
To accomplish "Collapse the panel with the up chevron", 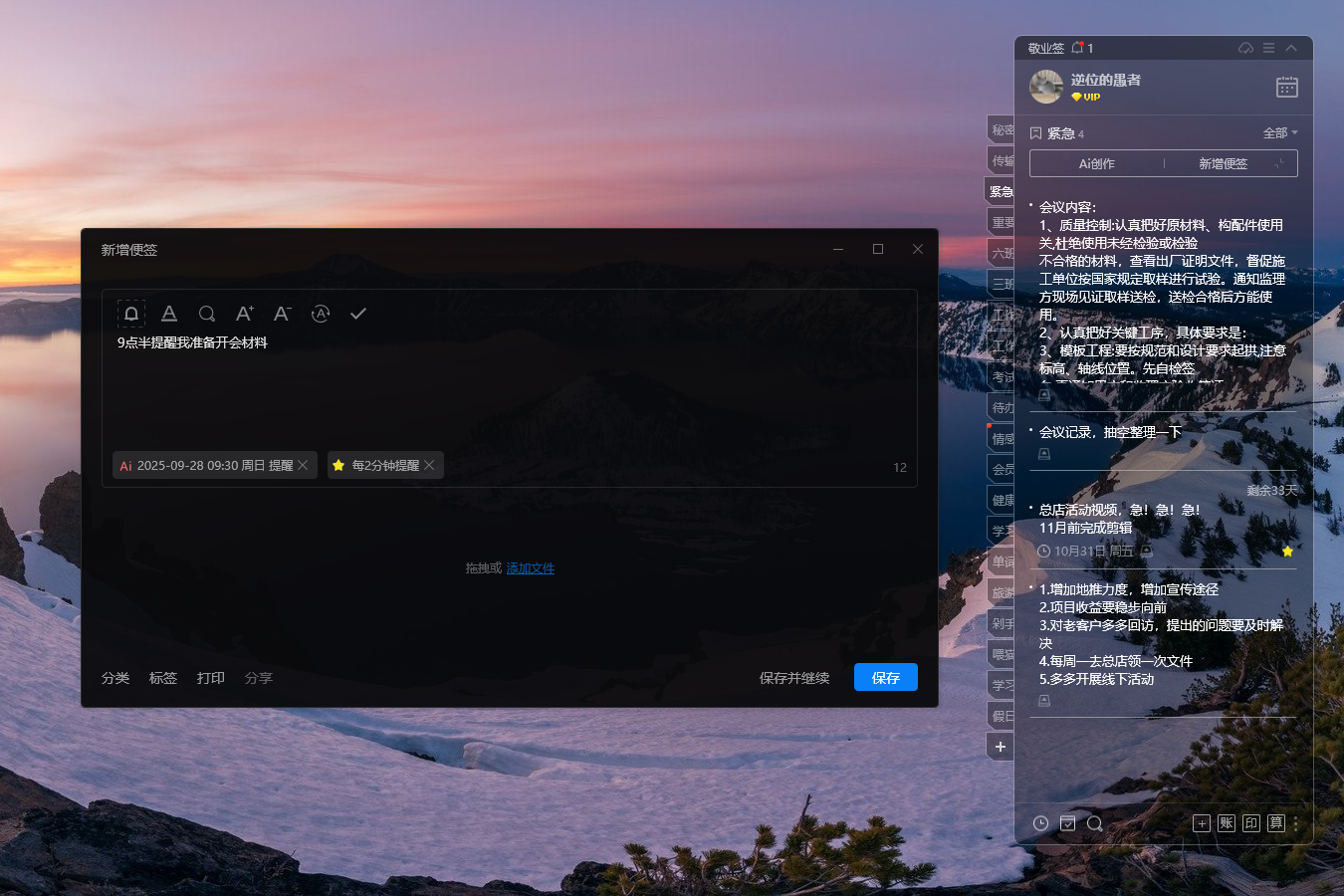I will [x=1291, y=48].
